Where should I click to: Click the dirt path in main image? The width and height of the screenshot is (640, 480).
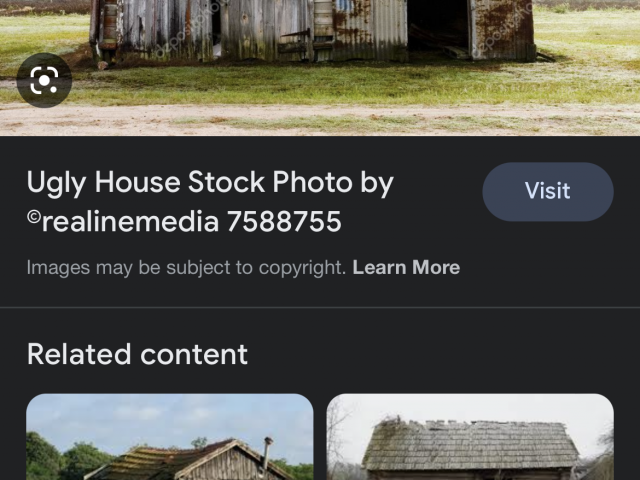pos(320,119)
